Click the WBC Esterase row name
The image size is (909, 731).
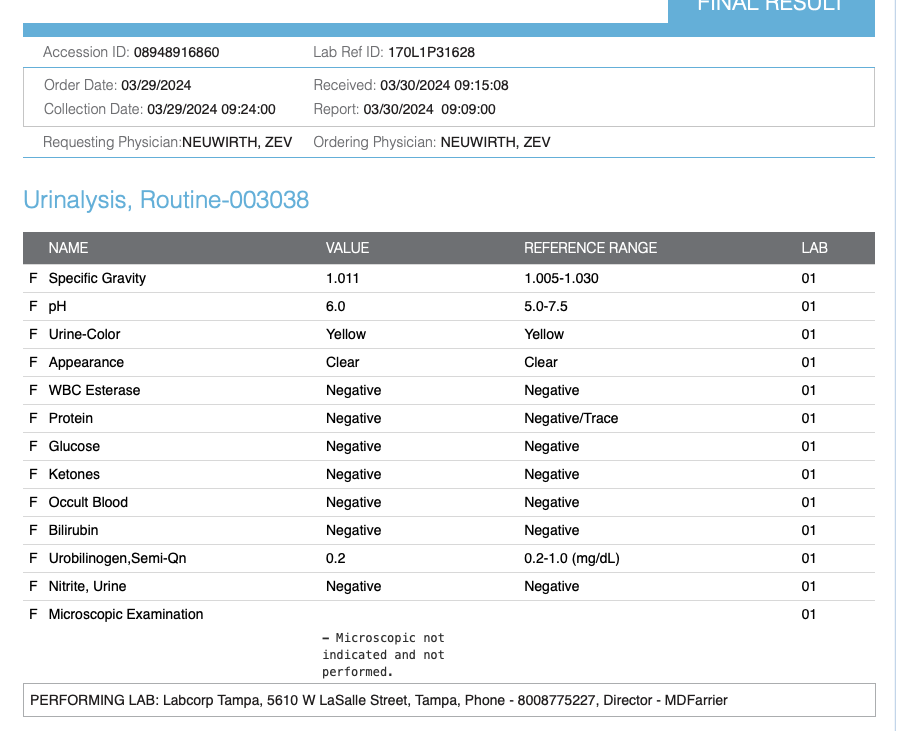(94, 390)
